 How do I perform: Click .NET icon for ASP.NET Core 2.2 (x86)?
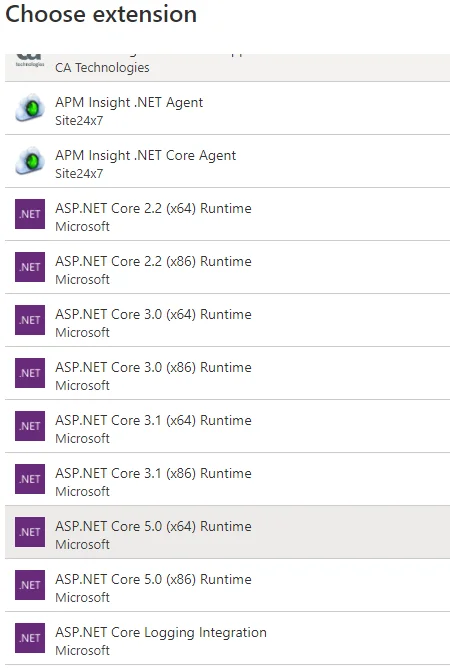[x=30, y=267]
